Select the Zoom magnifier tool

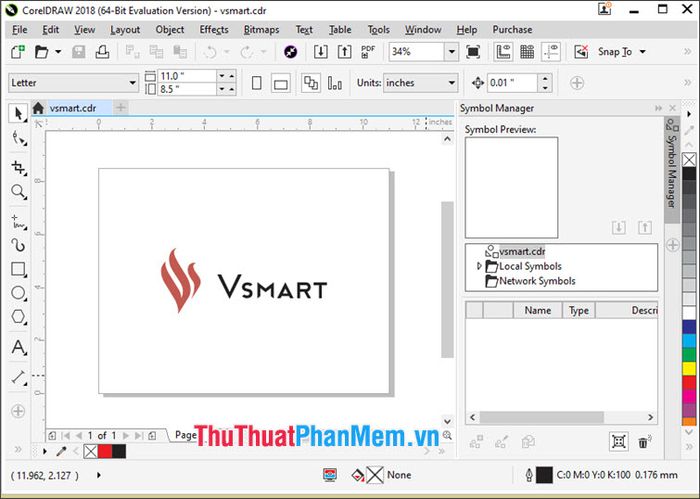click(x=18, y=192)
